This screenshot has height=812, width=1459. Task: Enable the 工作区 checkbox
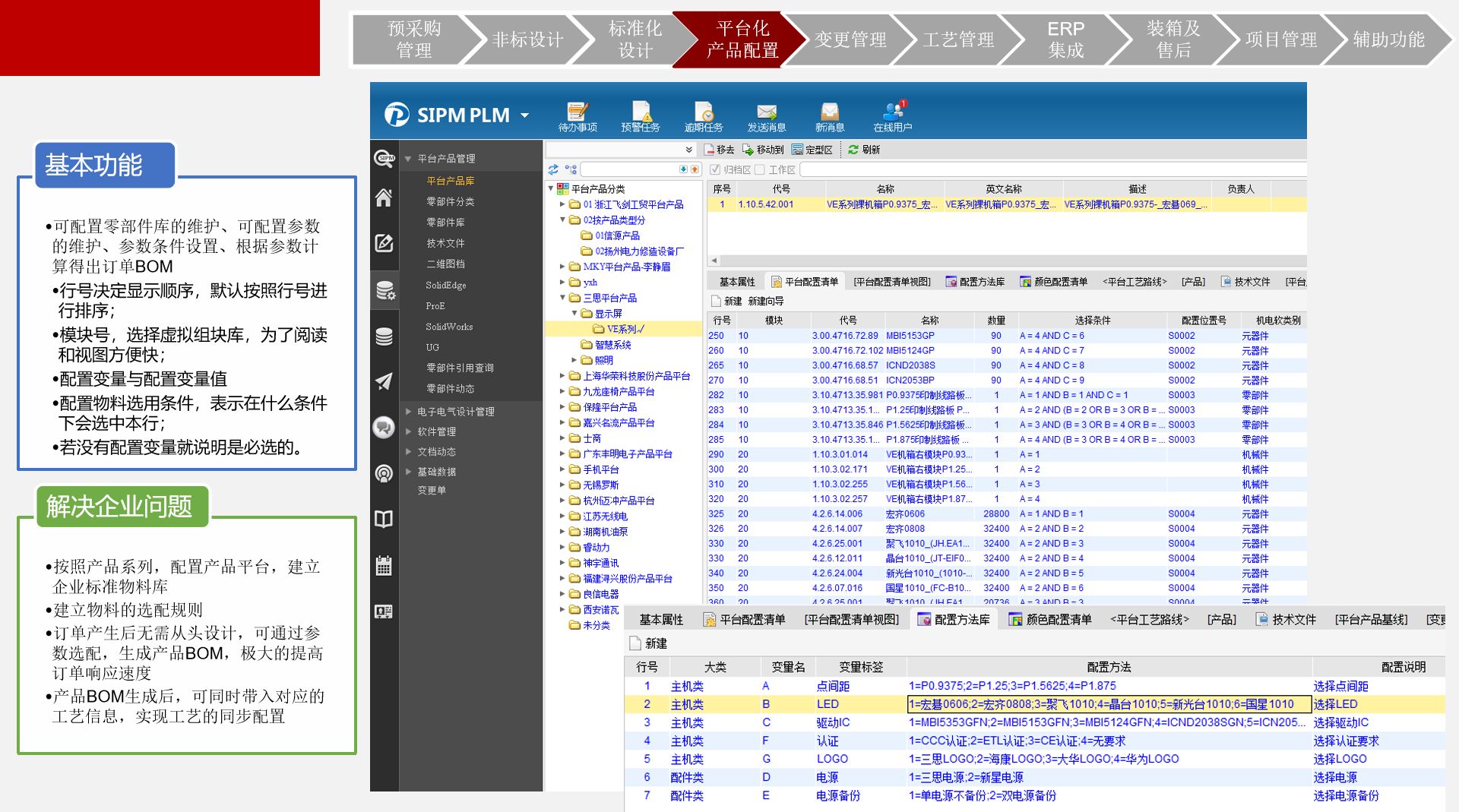759,169
